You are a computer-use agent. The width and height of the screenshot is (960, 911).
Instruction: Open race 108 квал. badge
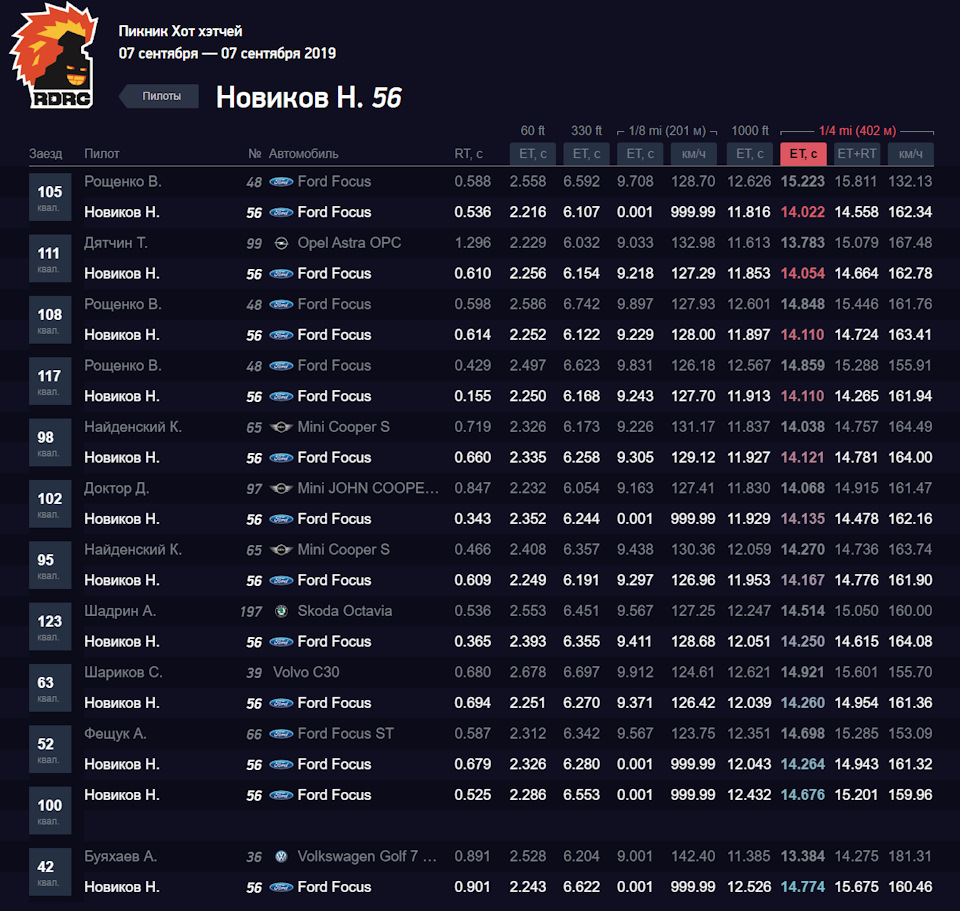50,320
